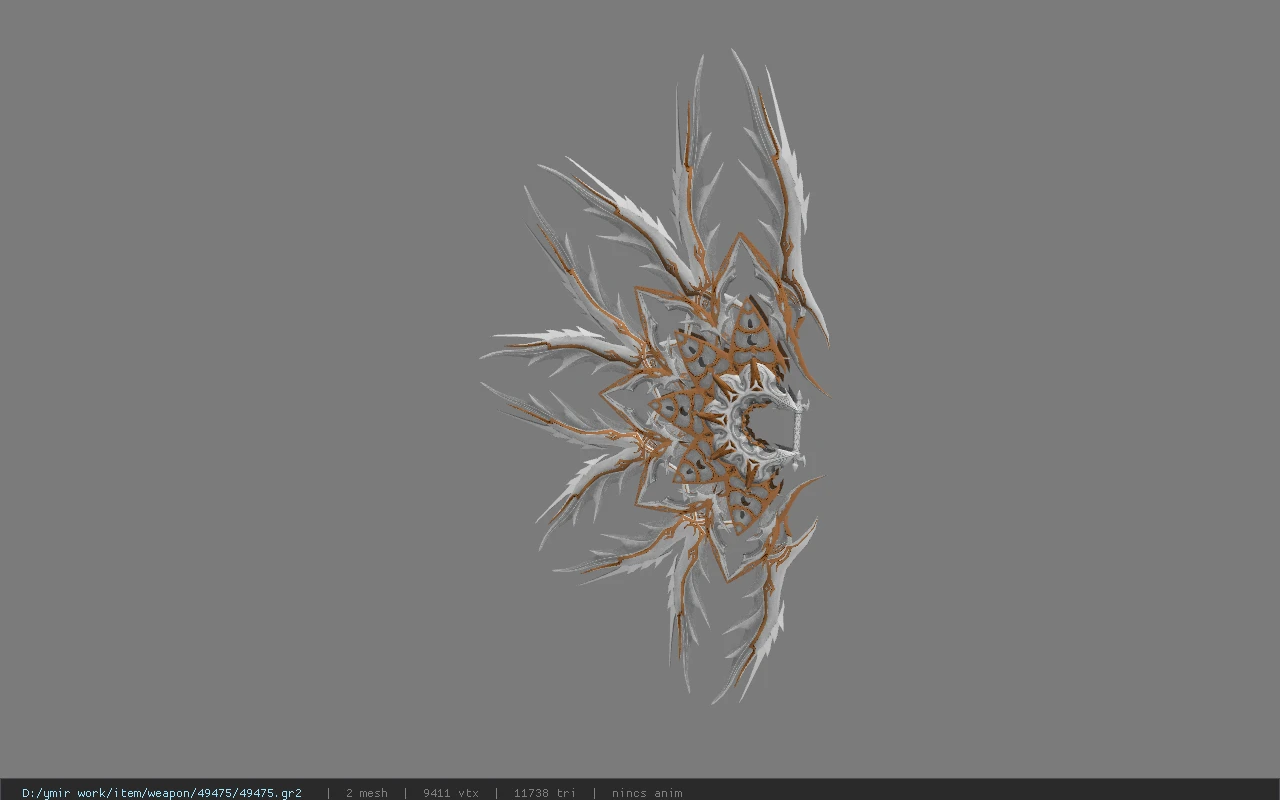
Task: Click the '9411 vtx' vertex count
Action: click(451, 793)
